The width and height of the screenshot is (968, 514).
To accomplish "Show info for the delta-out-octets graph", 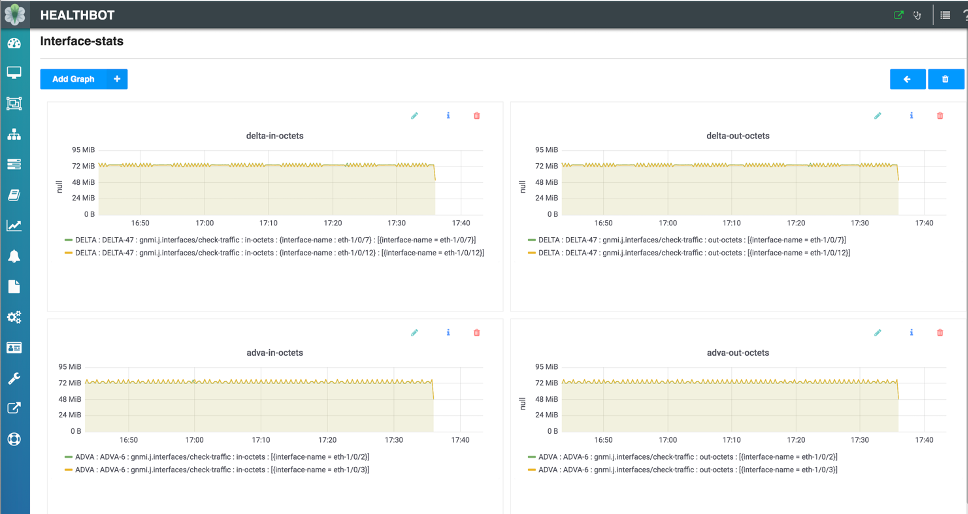I will click(x=911, y=116).
